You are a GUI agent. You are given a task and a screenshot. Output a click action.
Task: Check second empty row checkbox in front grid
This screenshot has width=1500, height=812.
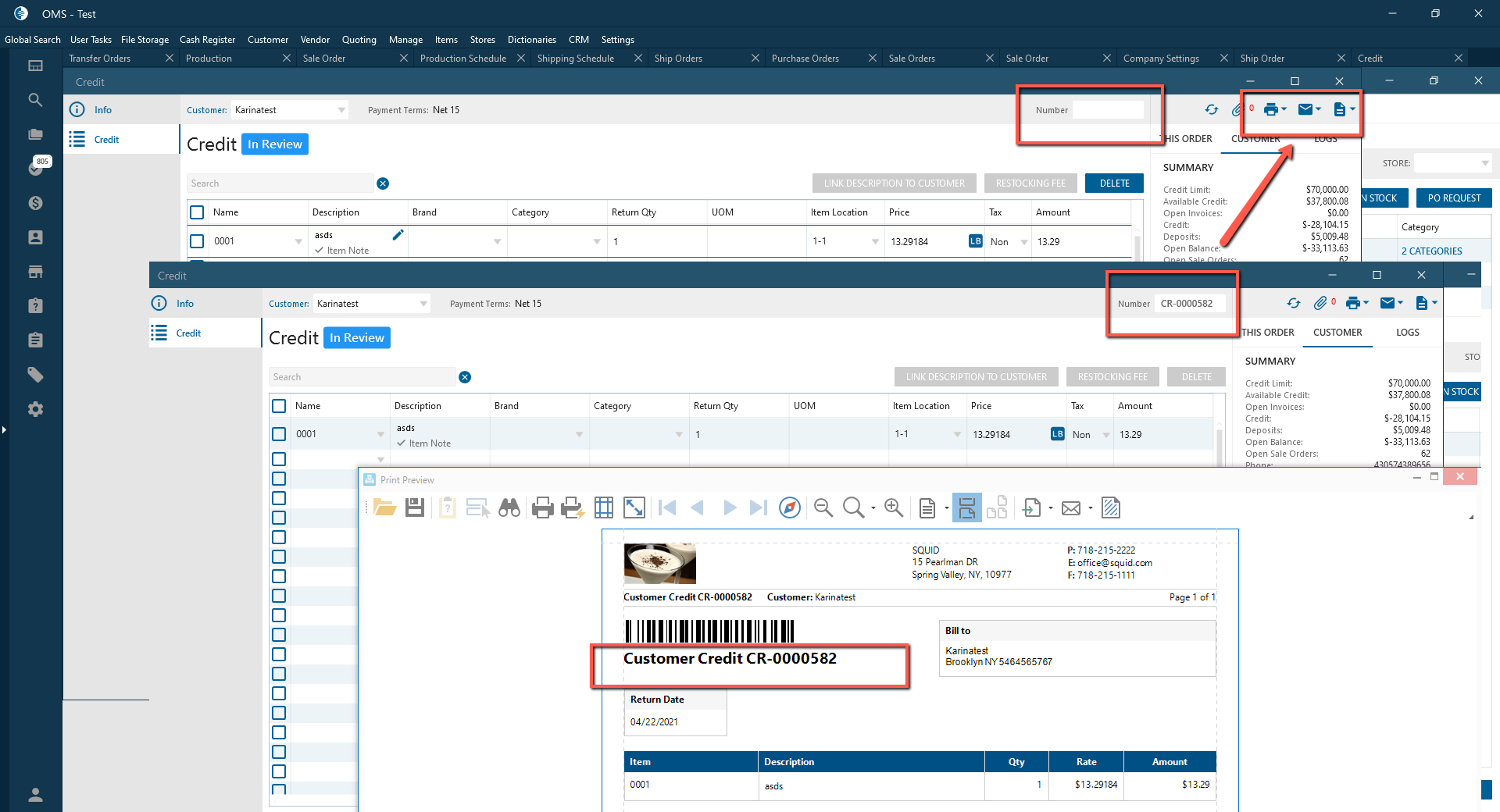point(279,479)
